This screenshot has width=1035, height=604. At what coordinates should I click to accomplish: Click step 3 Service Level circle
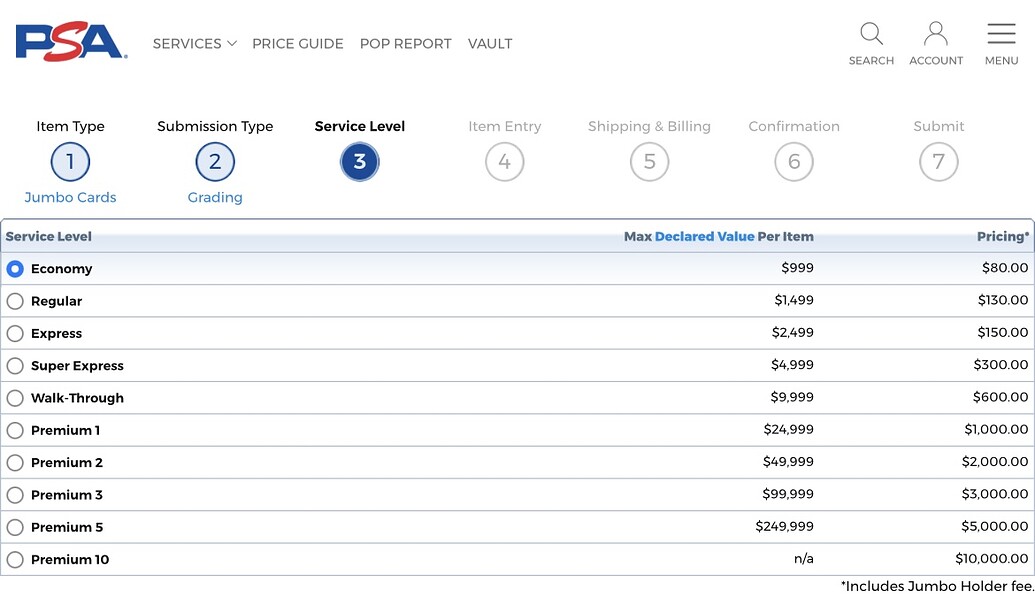pyautogui.click(x=360, y=162)
